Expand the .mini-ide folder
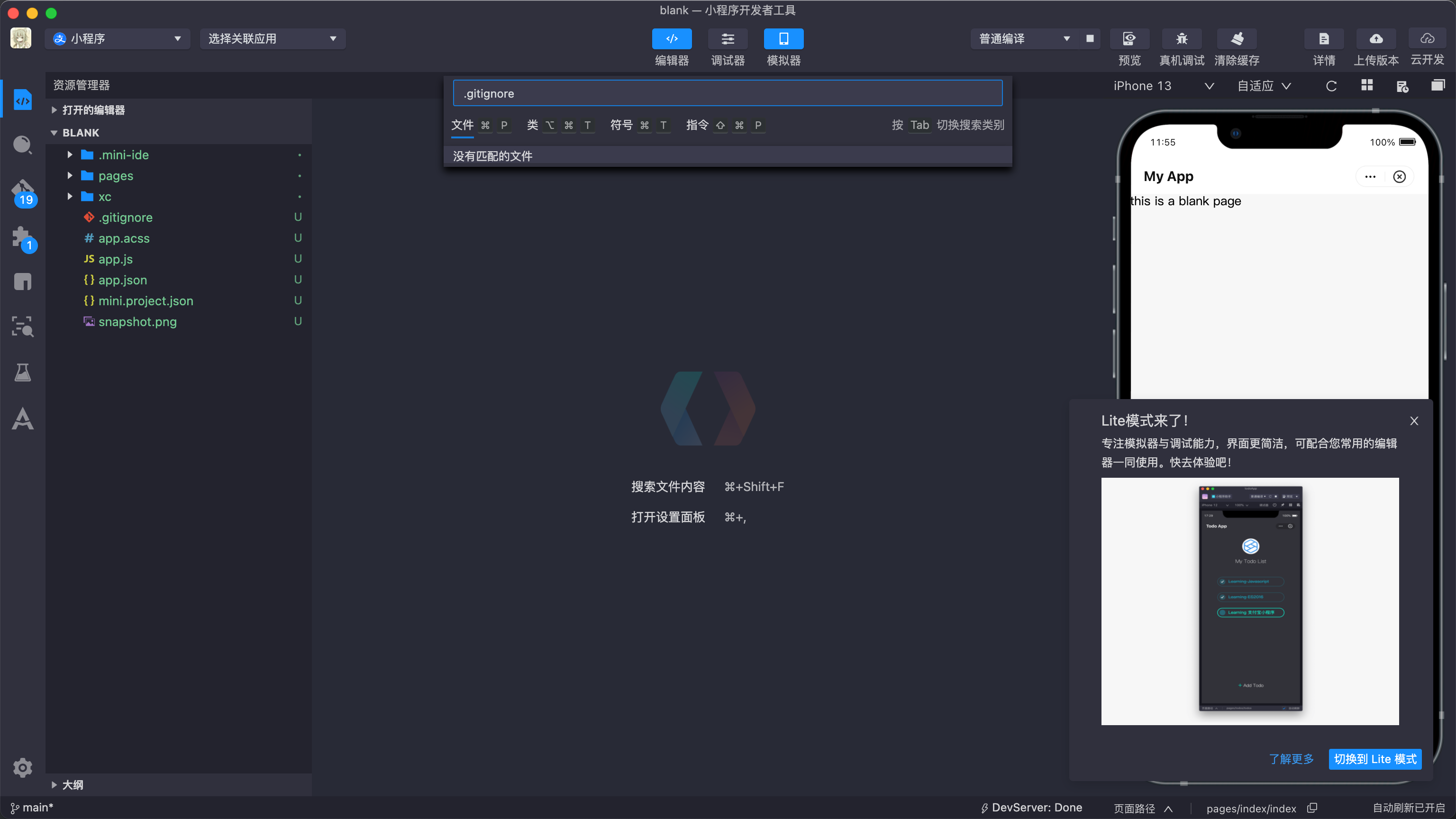The image size is (1456, 819). [x=179, y=155]
